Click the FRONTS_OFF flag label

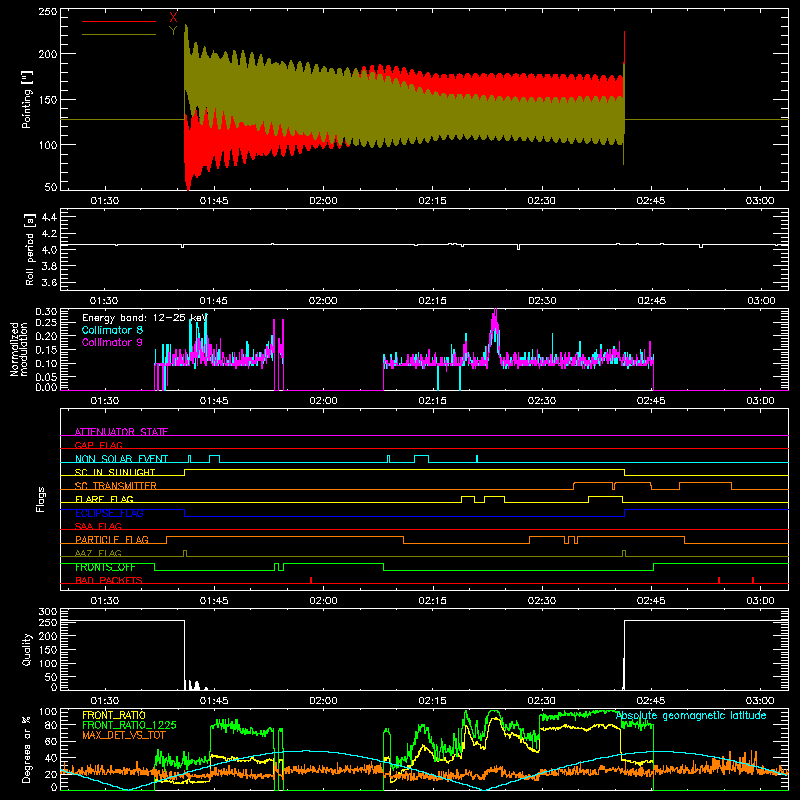pyautogui.click(x=105, y=567)
